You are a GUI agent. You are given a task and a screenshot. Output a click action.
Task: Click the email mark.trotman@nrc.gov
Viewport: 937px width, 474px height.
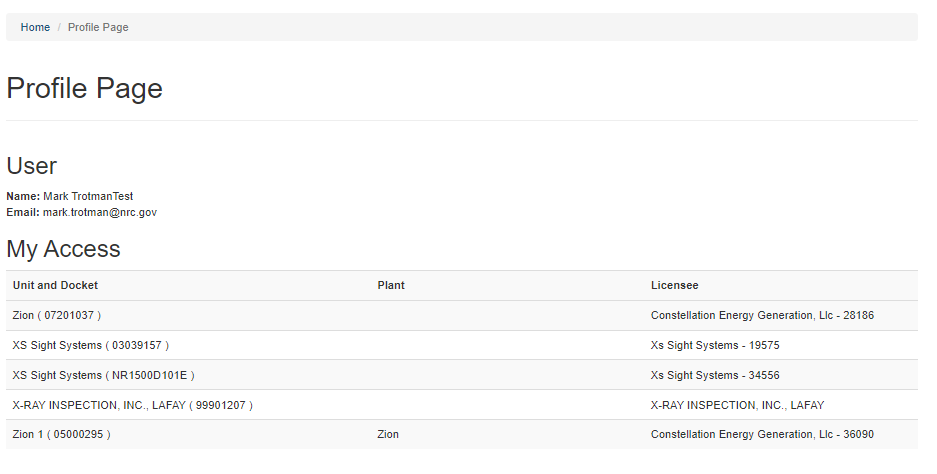(x=100, y=212)
